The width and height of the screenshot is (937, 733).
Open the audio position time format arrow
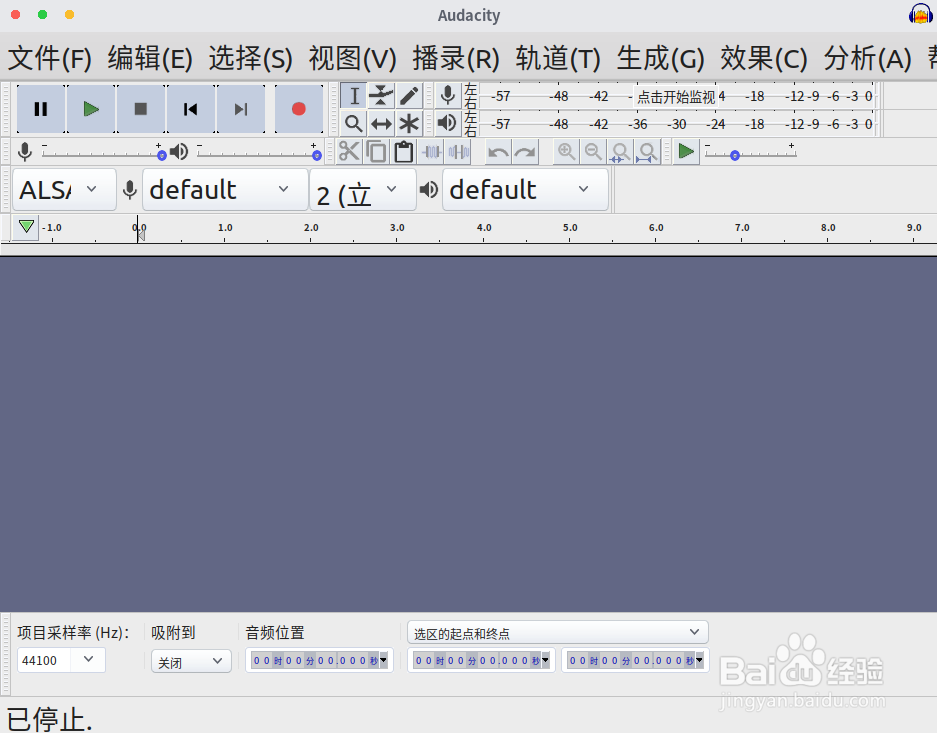pyautogui.click(x=384, y=660)
